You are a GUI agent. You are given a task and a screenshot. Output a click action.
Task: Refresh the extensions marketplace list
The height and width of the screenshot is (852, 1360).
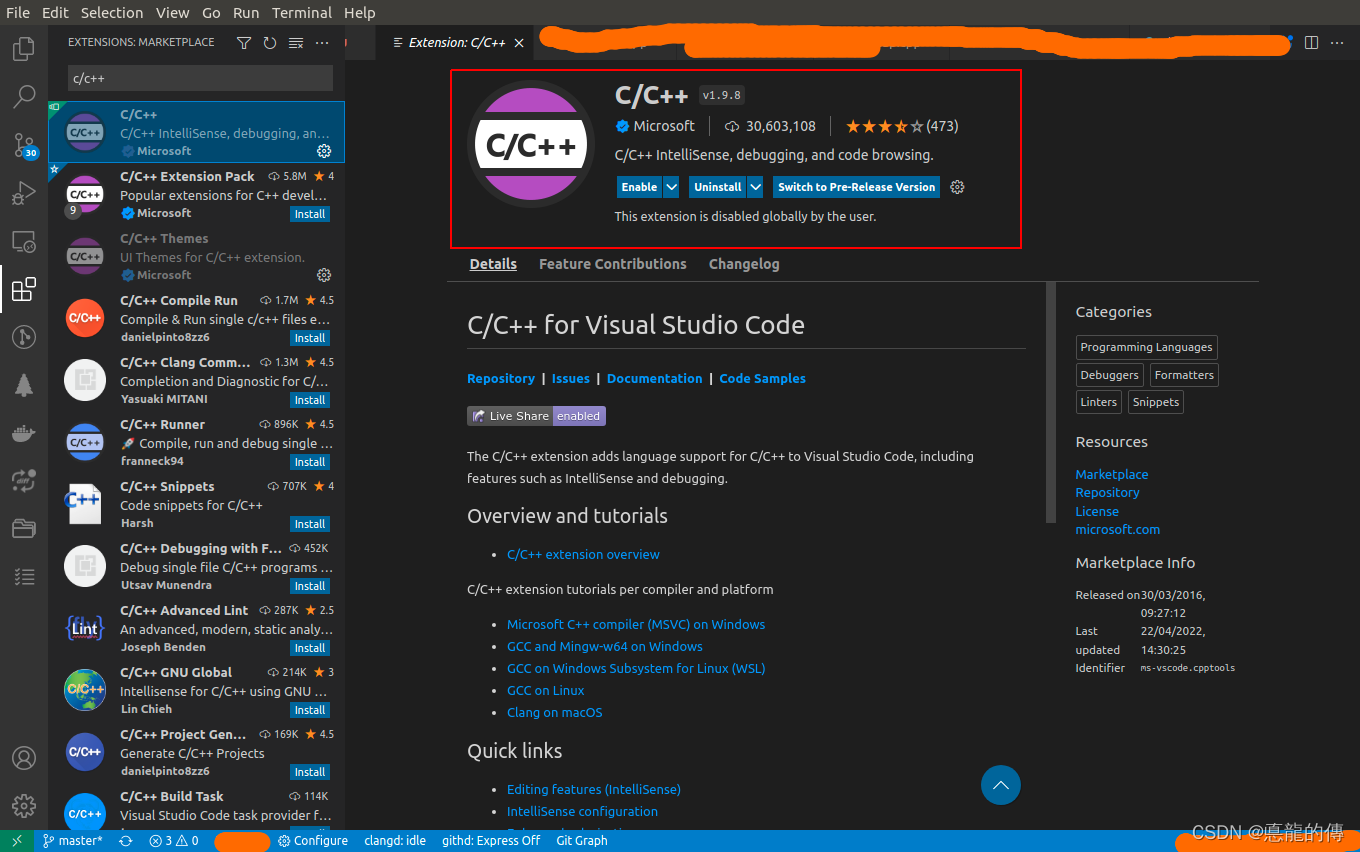(270, 42)
